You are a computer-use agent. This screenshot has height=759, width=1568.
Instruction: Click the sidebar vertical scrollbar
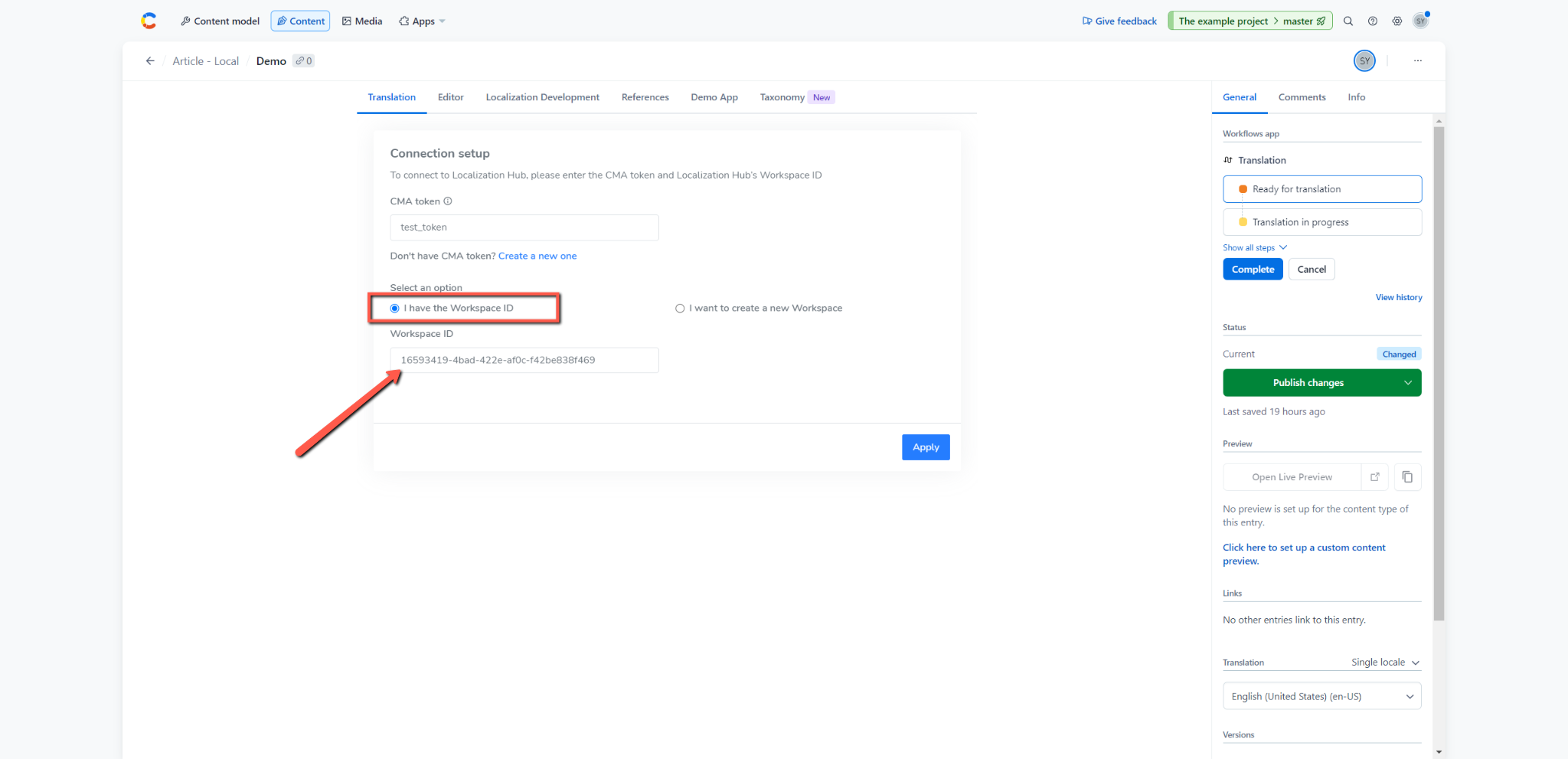pyautogui.click(x=1439, y=373)
